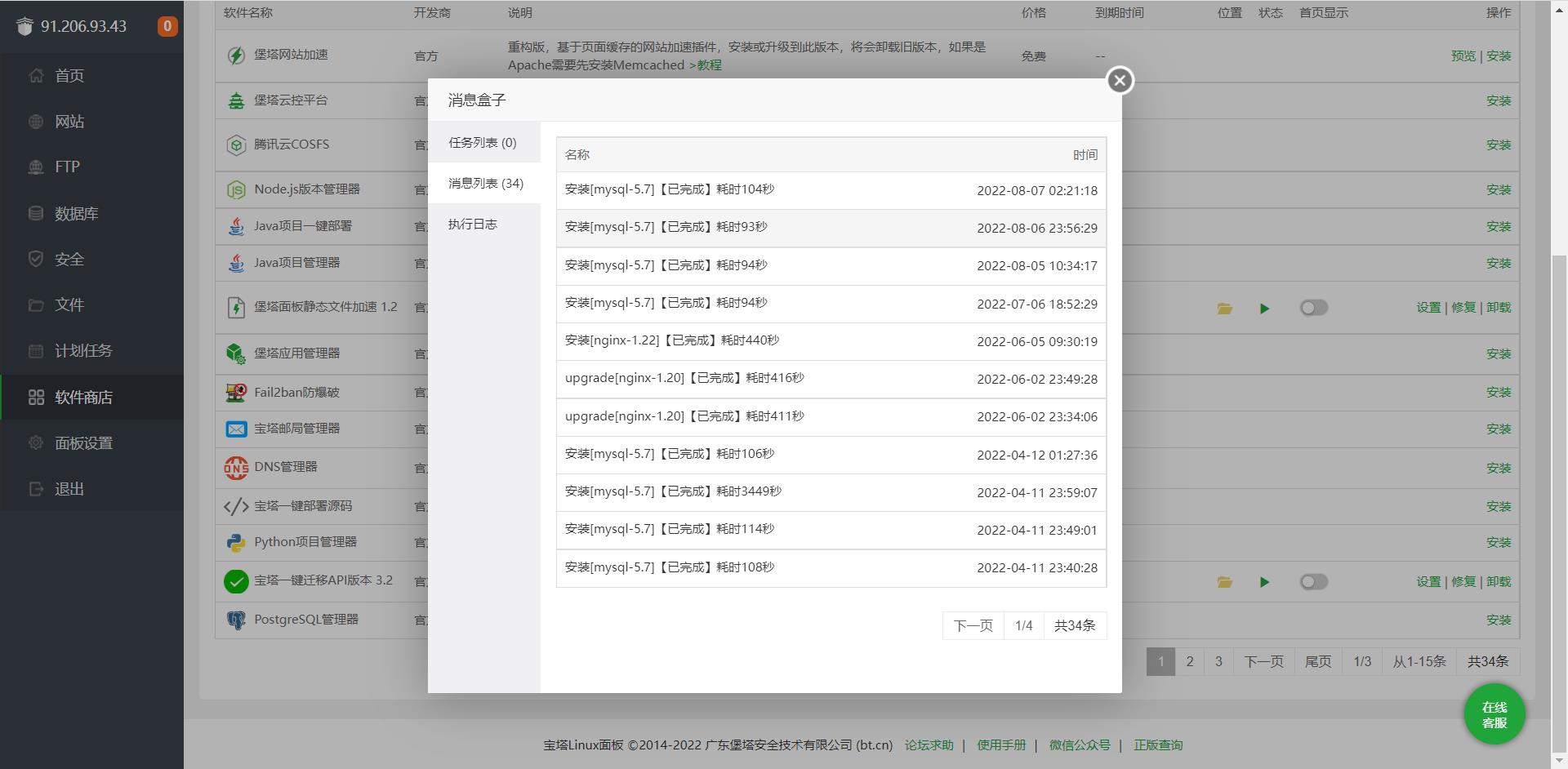Screen dimensions: 1568x769
Task: Open the 任务列表 (0) tab
Action: tap(483, 142)
